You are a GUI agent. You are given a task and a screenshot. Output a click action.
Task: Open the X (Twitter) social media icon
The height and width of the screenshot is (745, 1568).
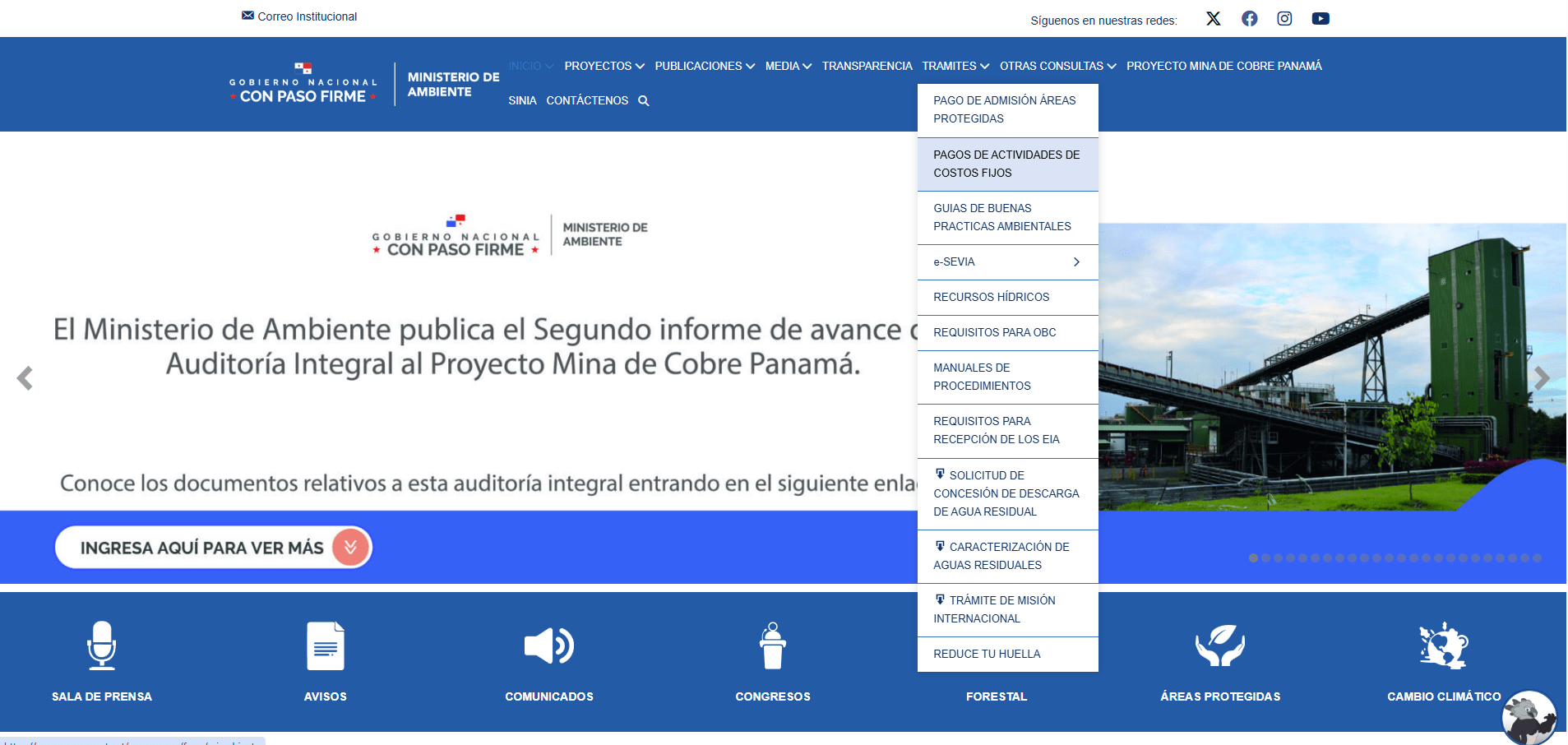(x=1213, y=19)
